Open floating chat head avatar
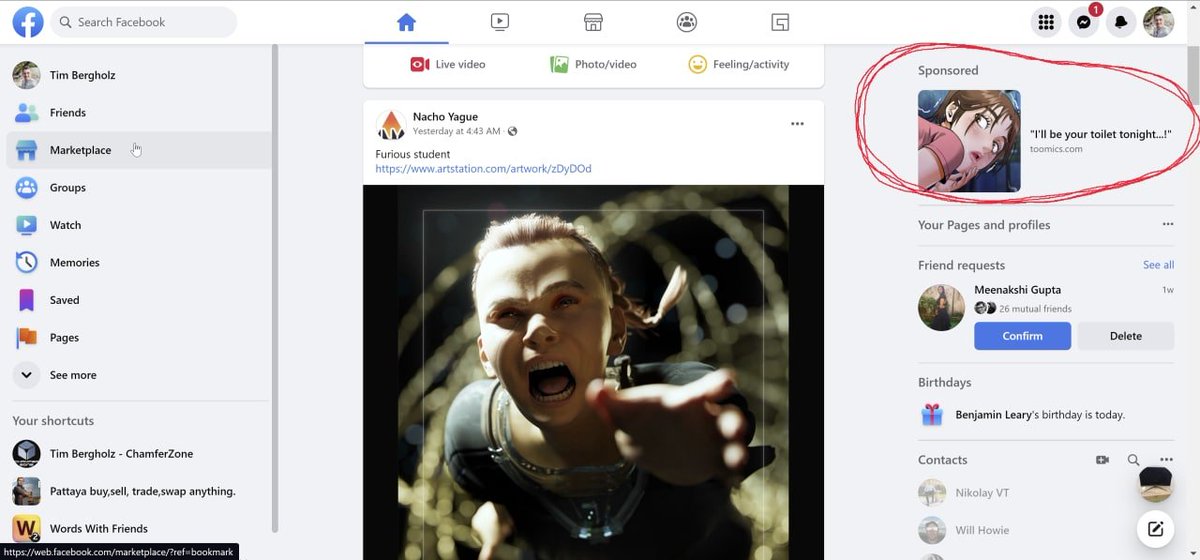1200x560 pixels. click(1155, 484)
